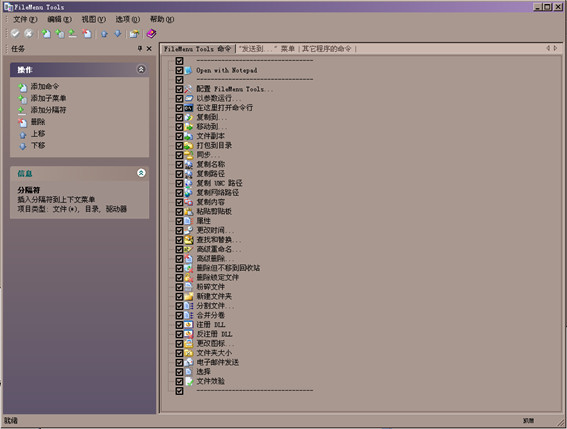Click the move down arrow toolbar icon

point(118,34)
